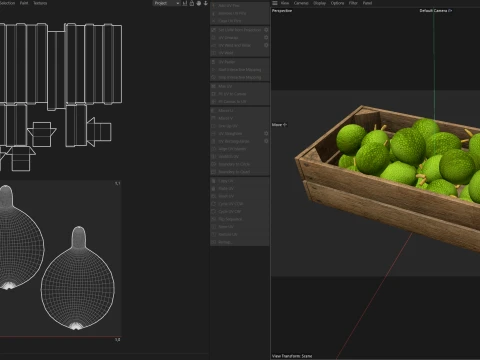Open the UV editor Textures menu
This screenshot has width=480, height=360.
click(40, 3)
